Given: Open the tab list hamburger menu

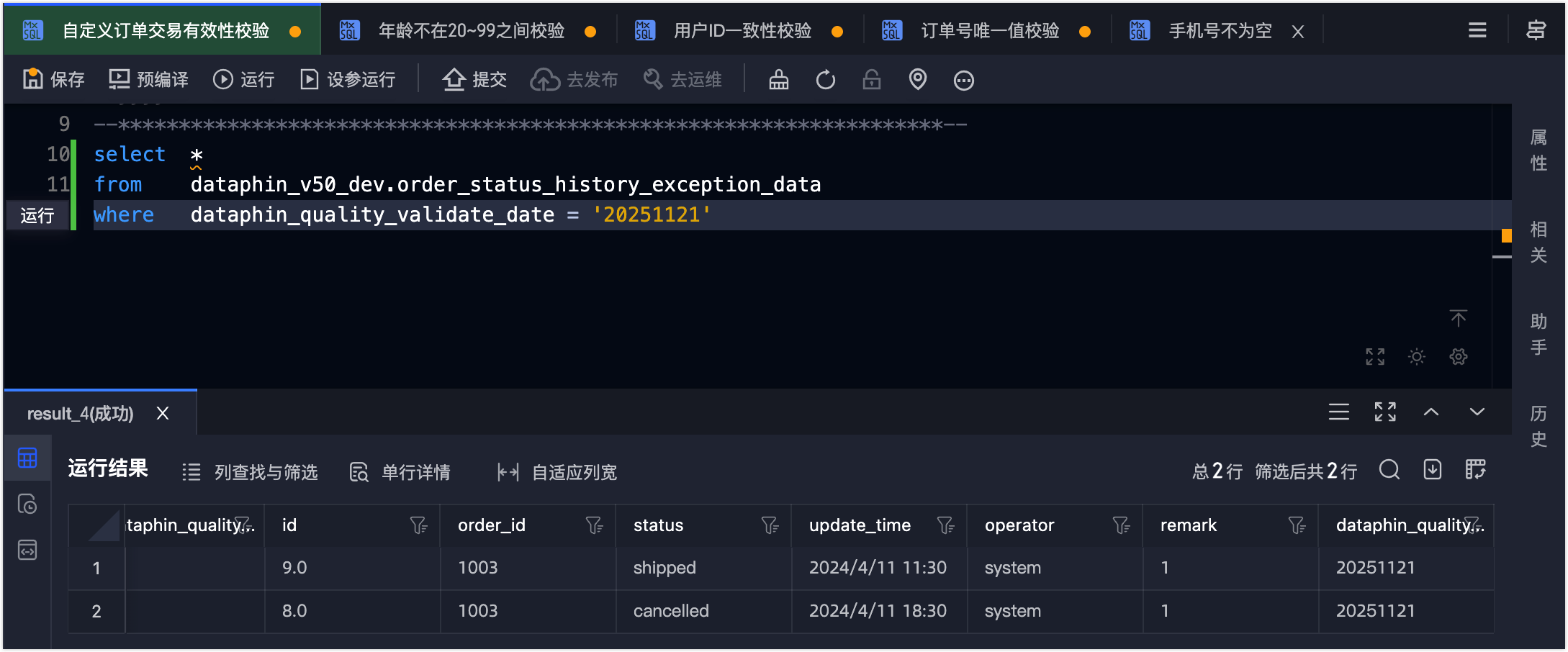Looking at the screenshot, I should click(1477, 30).
